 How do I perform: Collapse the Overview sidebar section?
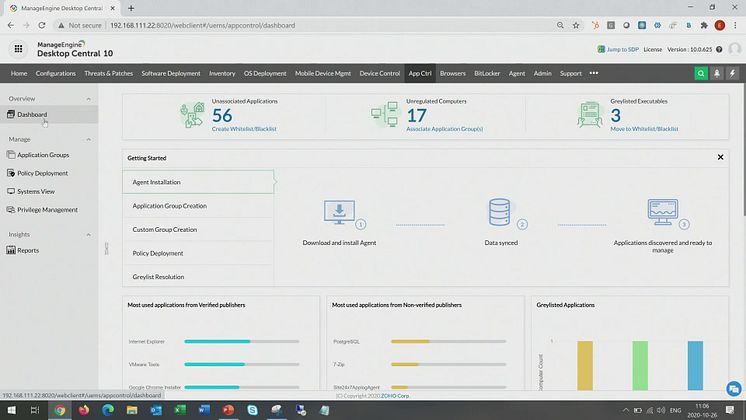click(88, 99)
